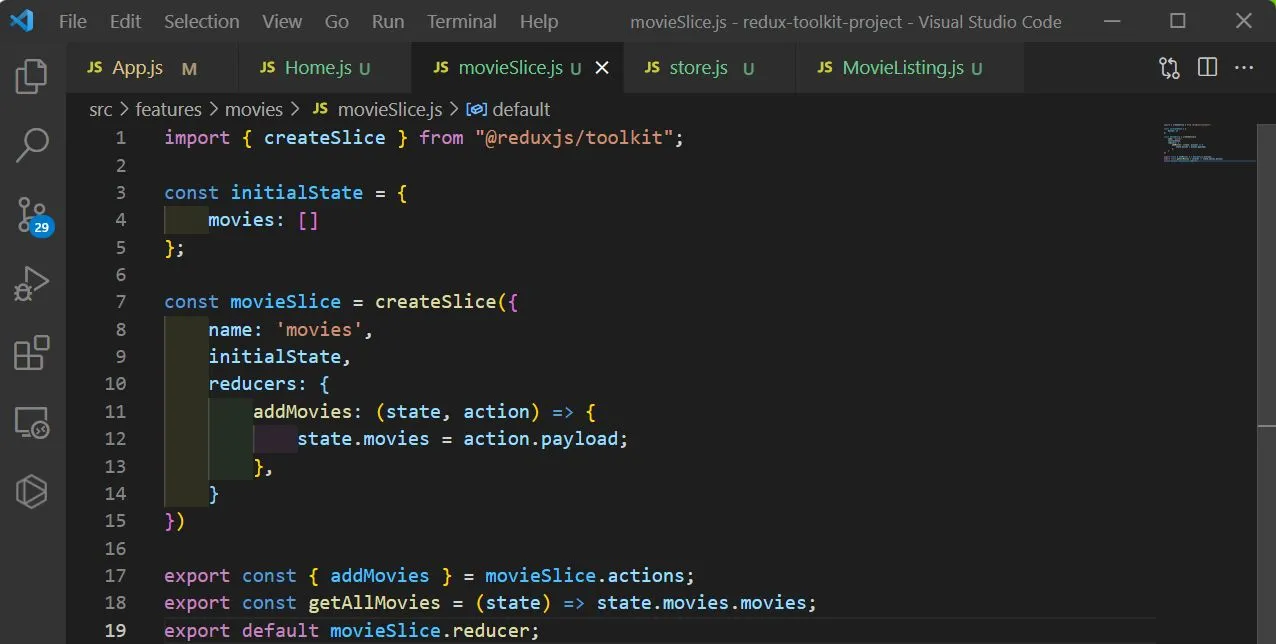Open the File menu
The height and width of the screenshot is (644, 1276).
coord(73,21)
